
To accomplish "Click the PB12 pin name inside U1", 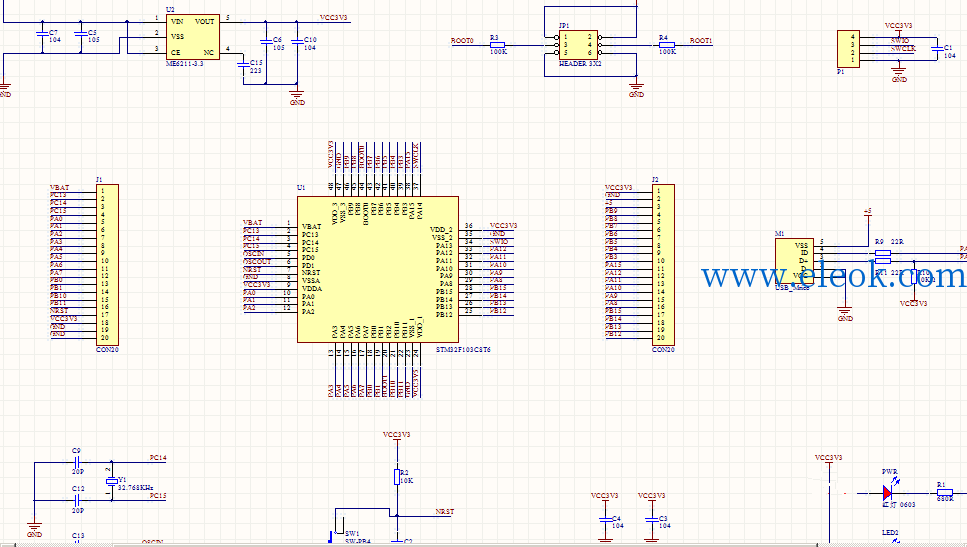I will coord(444,315).
